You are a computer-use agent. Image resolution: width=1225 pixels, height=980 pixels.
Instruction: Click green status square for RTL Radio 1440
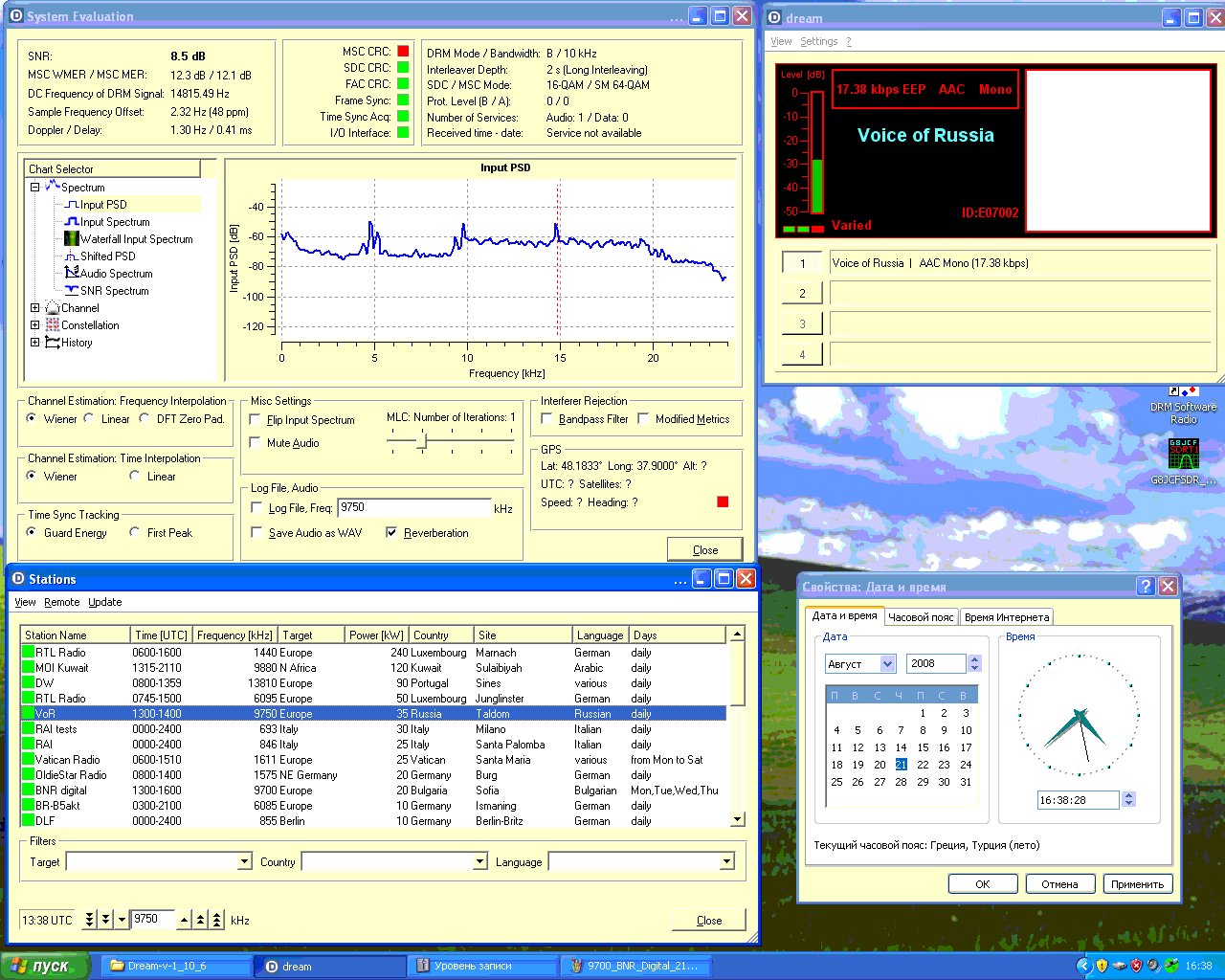click(28, 653)
